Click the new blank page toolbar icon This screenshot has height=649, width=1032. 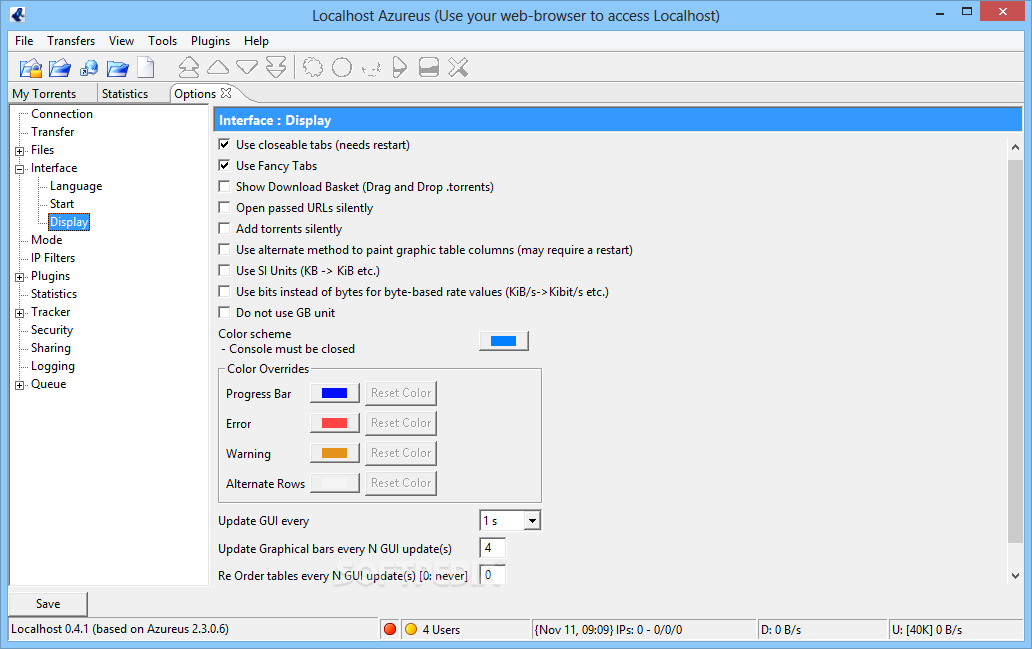145,68
